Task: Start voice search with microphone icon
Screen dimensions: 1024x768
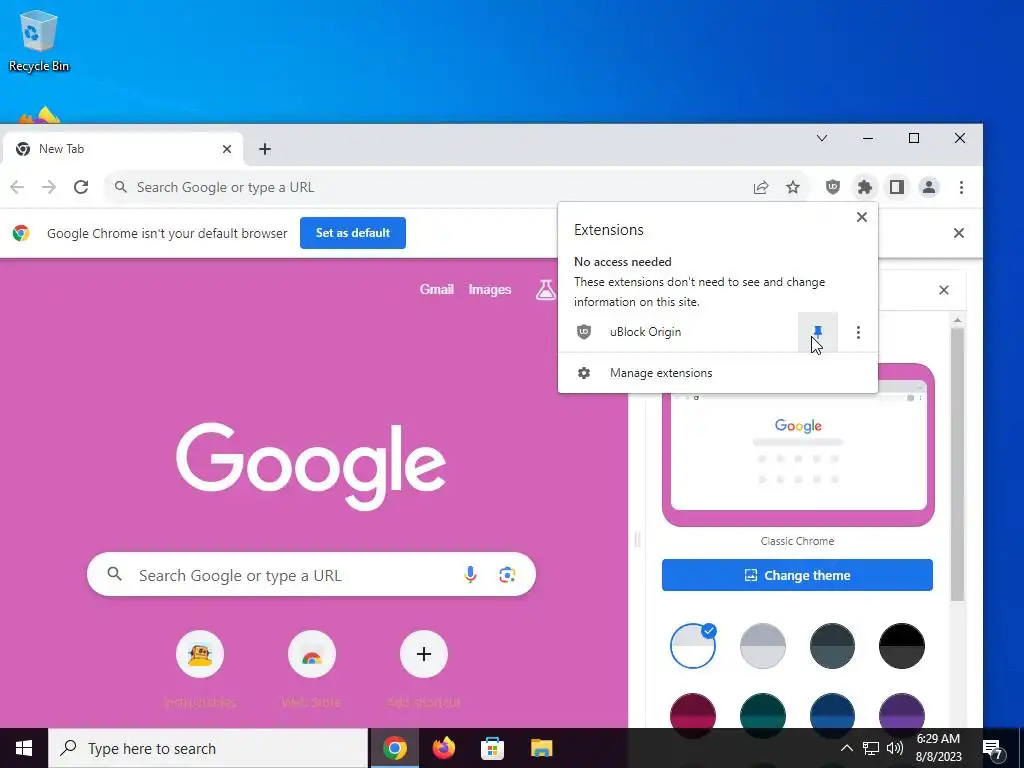Action: 470,575
